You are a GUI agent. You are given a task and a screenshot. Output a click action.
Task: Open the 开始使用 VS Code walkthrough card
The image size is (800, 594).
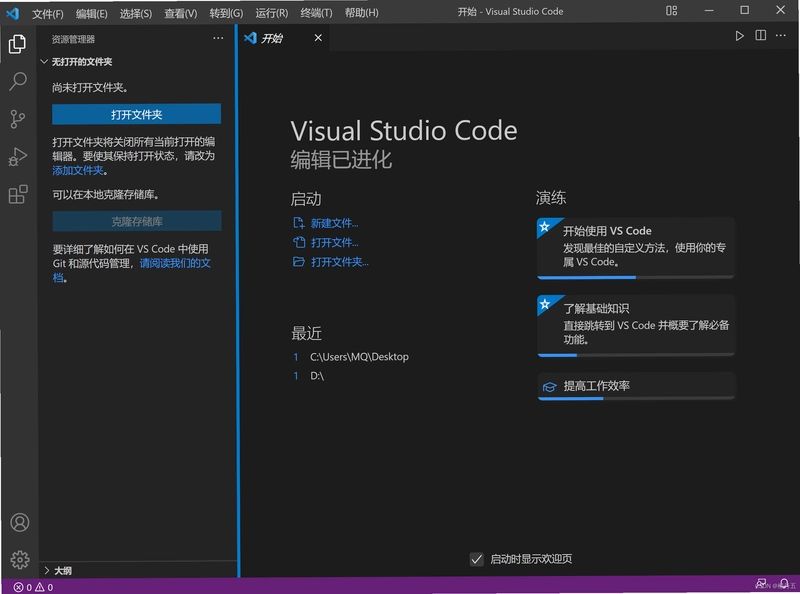click(x=635, y=247)
